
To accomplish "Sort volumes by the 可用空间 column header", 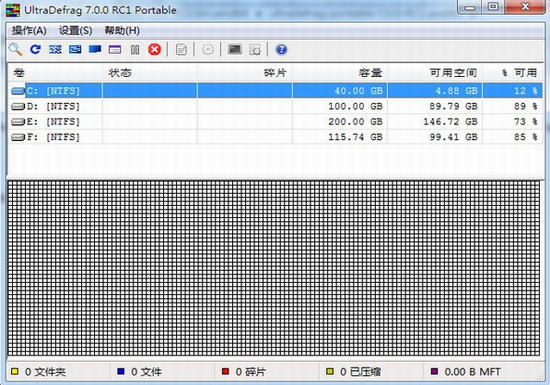I will [x=435, y=73].
